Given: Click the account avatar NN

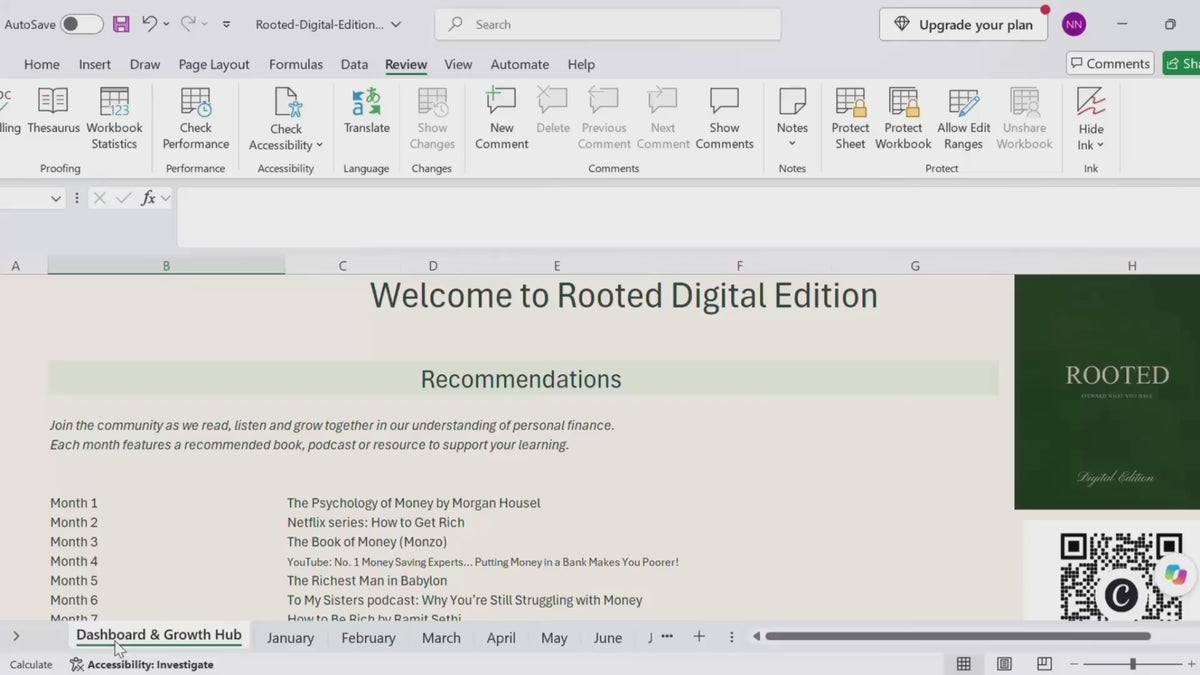Looking at the screenshot, I should pos(1074,24).
